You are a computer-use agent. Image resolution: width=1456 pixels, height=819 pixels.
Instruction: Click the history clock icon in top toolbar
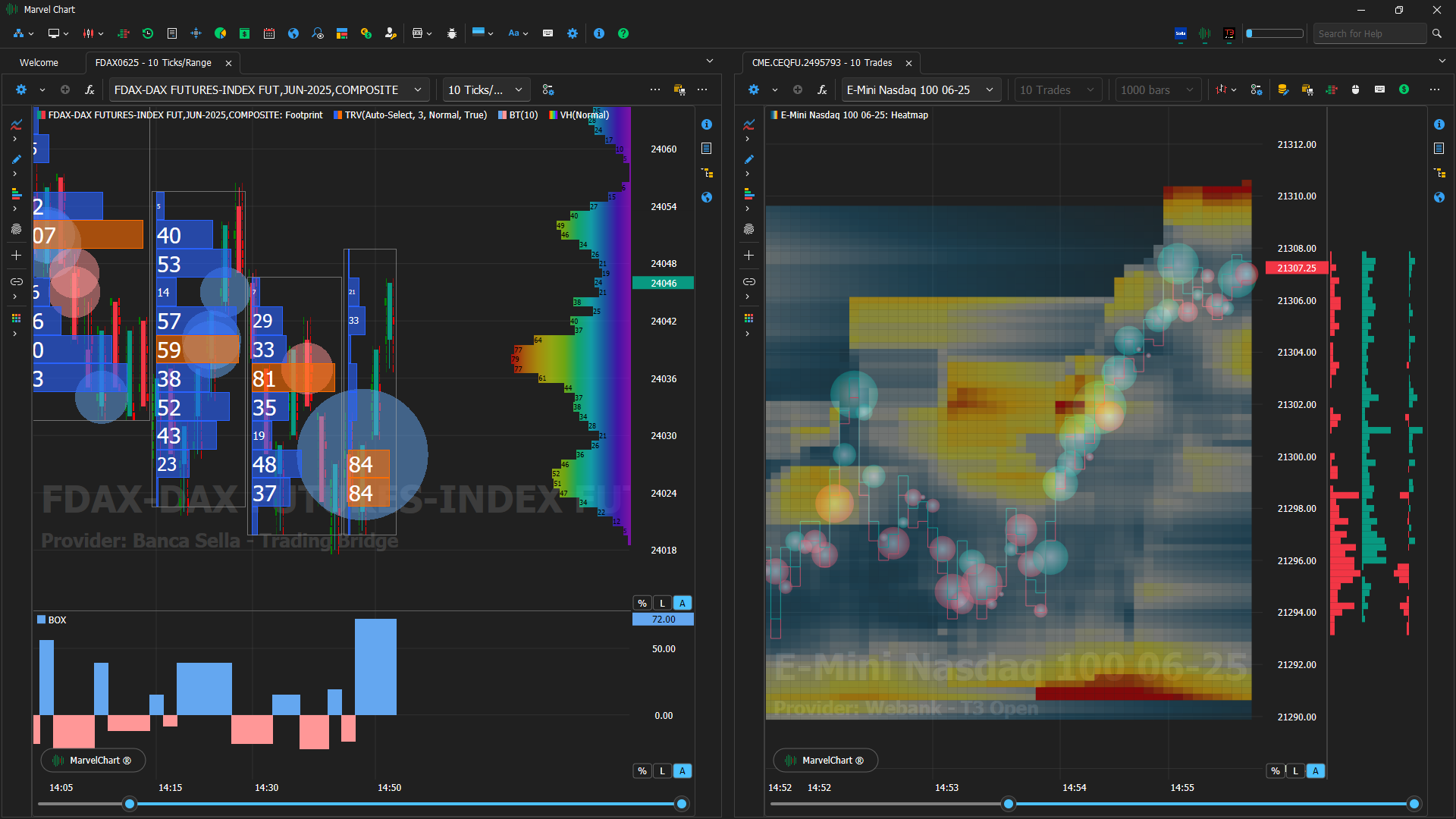(x=148, y=33)
